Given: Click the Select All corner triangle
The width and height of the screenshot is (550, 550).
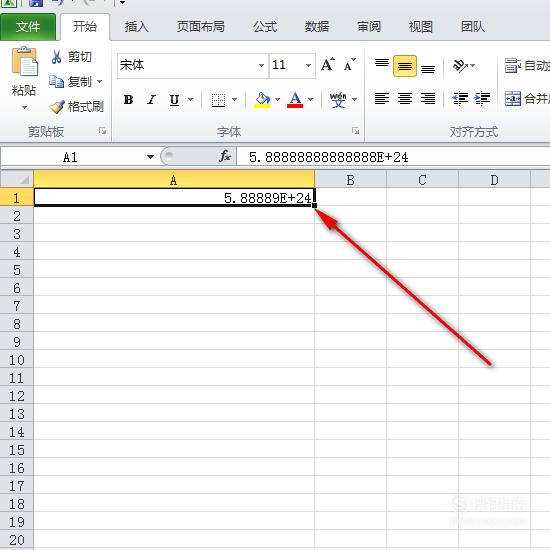Looking at the screenshot, I should tap(17, 179).
